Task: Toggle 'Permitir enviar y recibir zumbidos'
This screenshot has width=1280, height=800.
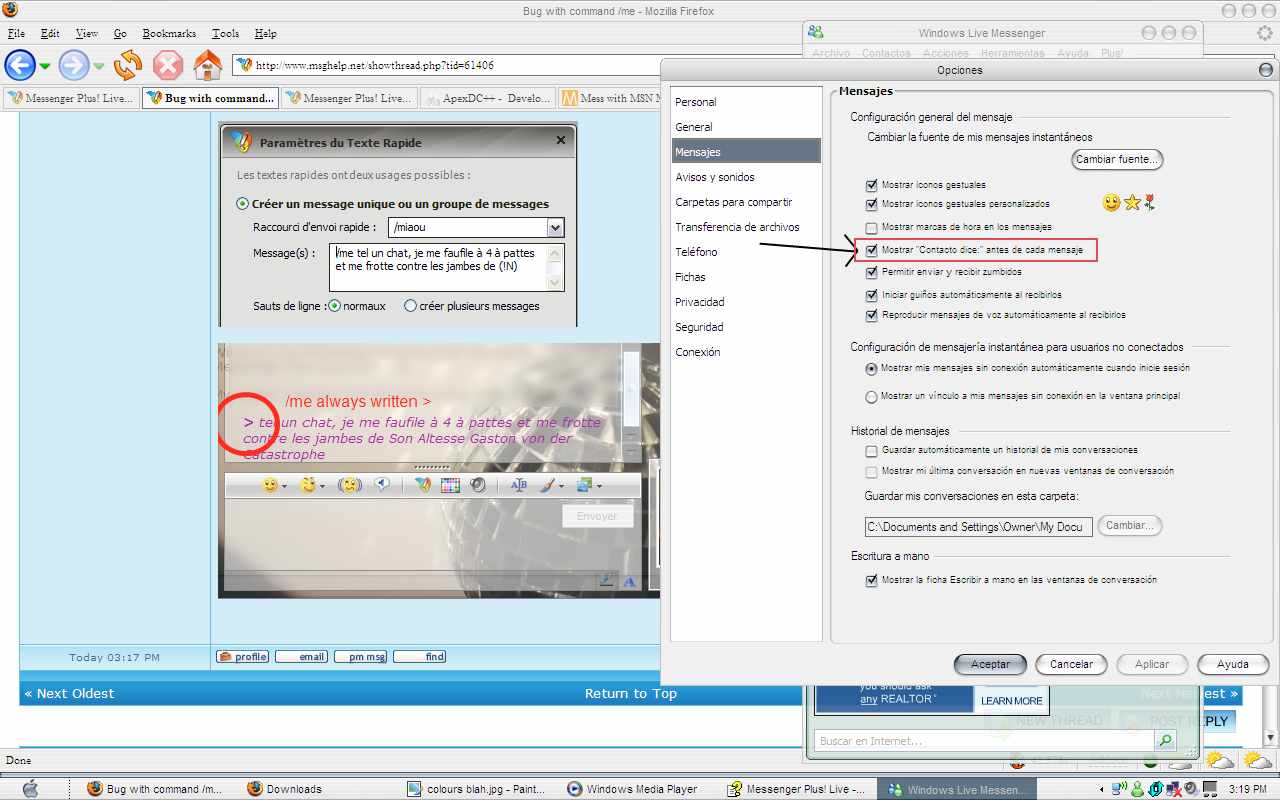Action: click(872, 272)
